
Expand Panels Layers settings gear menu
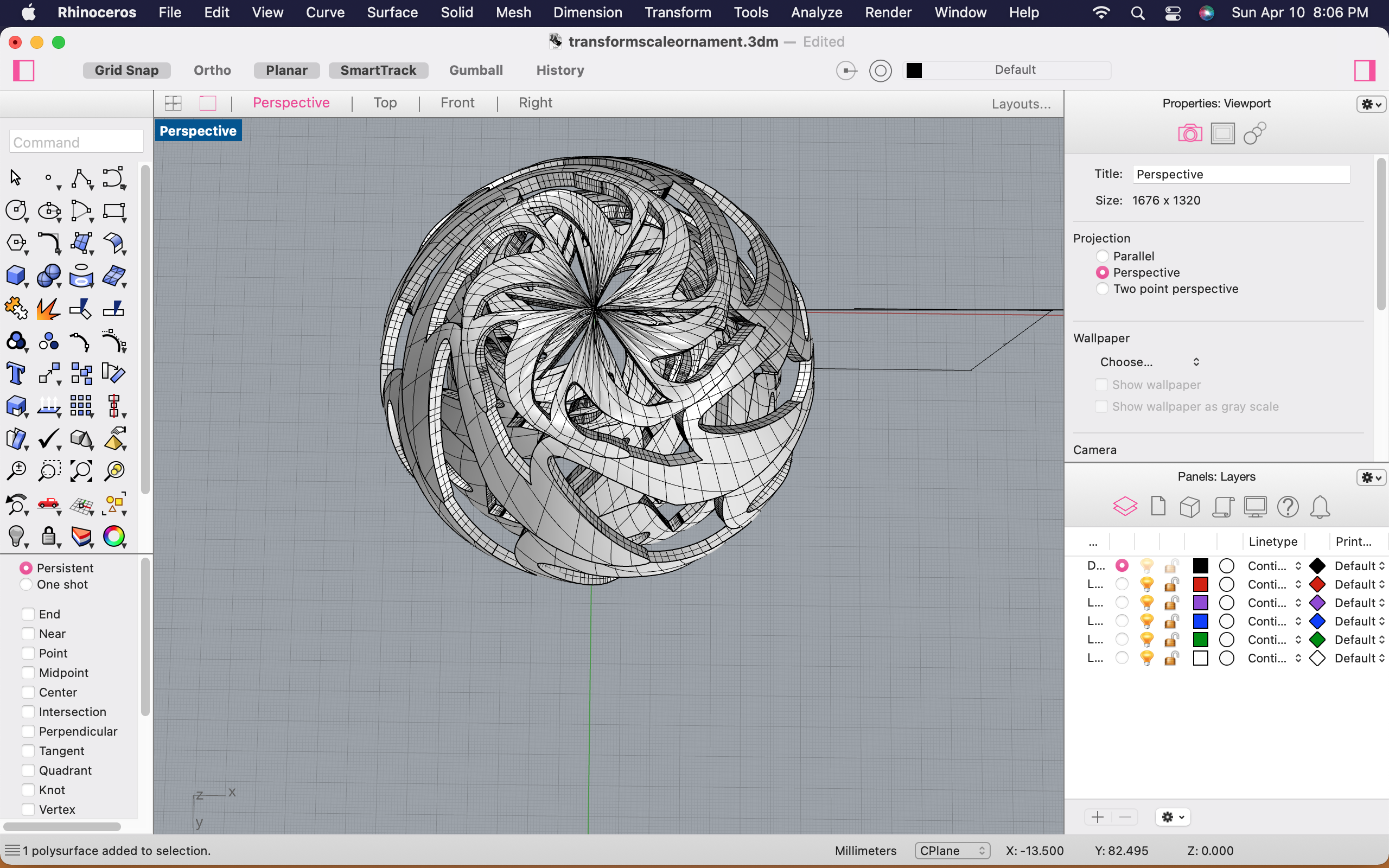(1371, 477)
